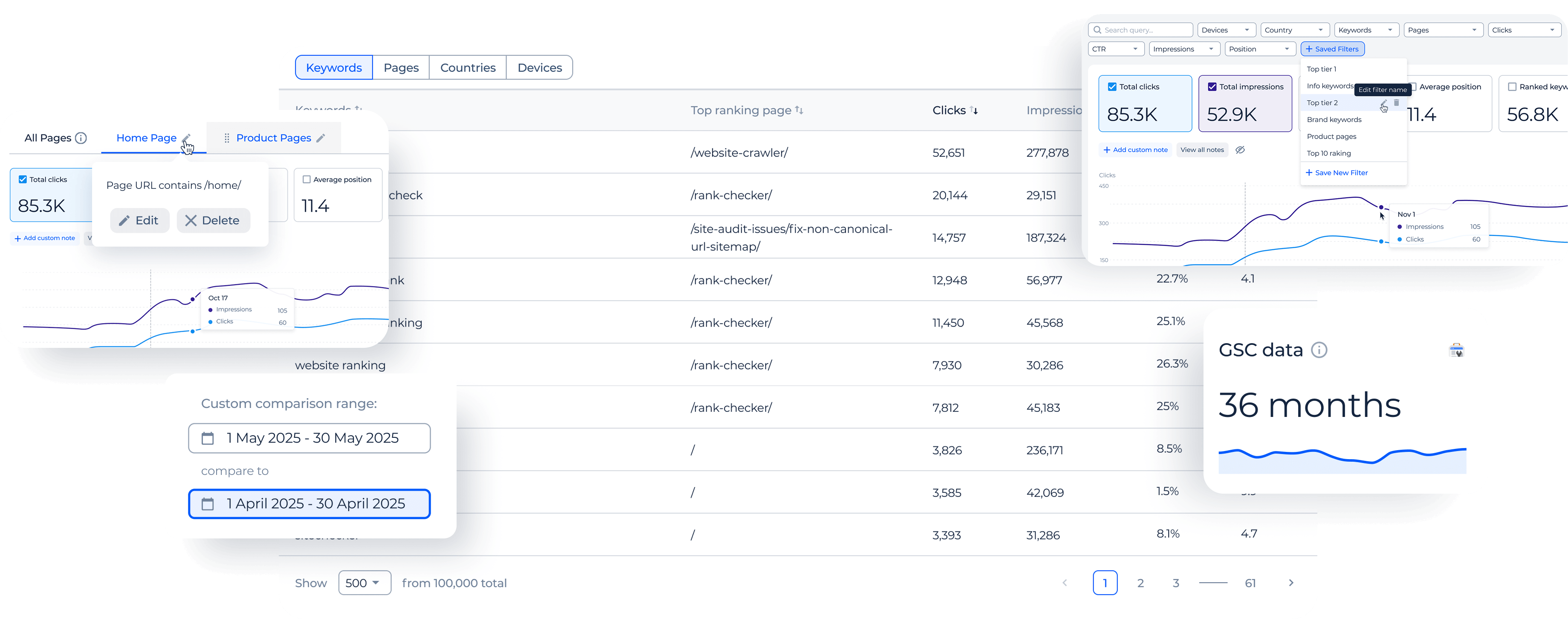Delete the Top tier 2 saved filter
The height and width of the screenshot is (619, 1568).
click(x=1396, y=103)
